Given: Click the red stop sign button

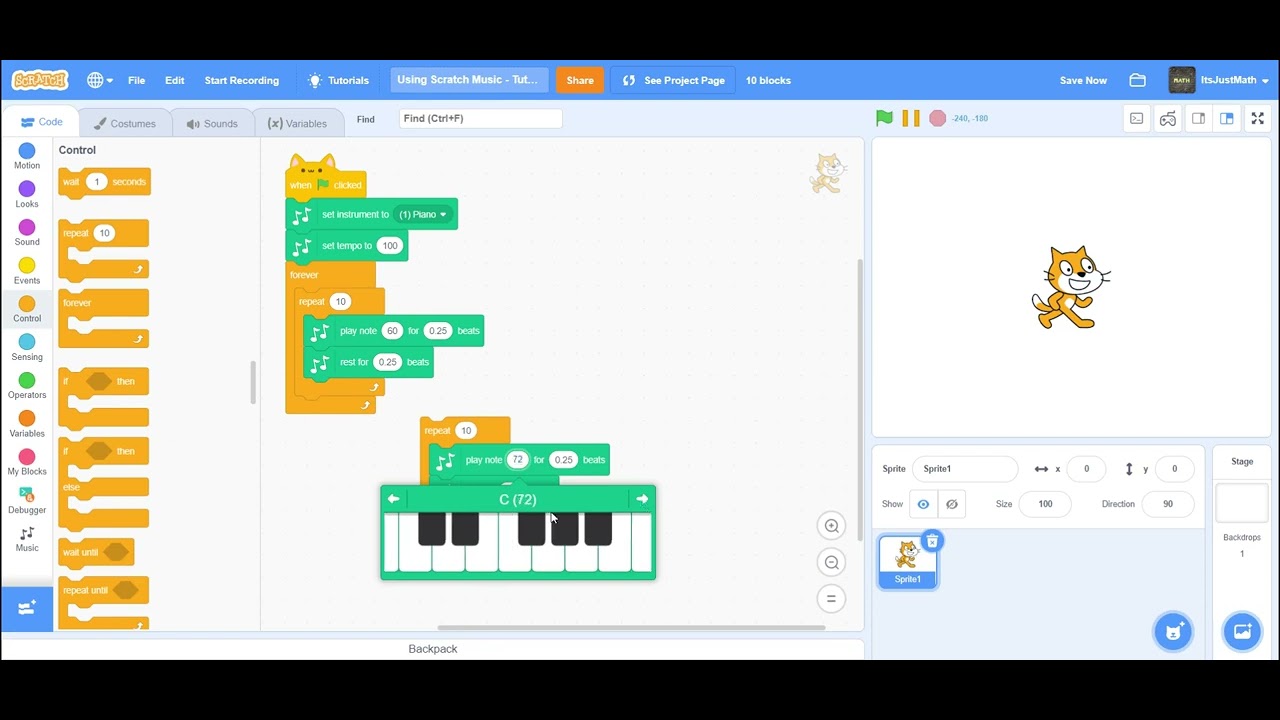Looking at the screenshot, I should tap(937, 118).
